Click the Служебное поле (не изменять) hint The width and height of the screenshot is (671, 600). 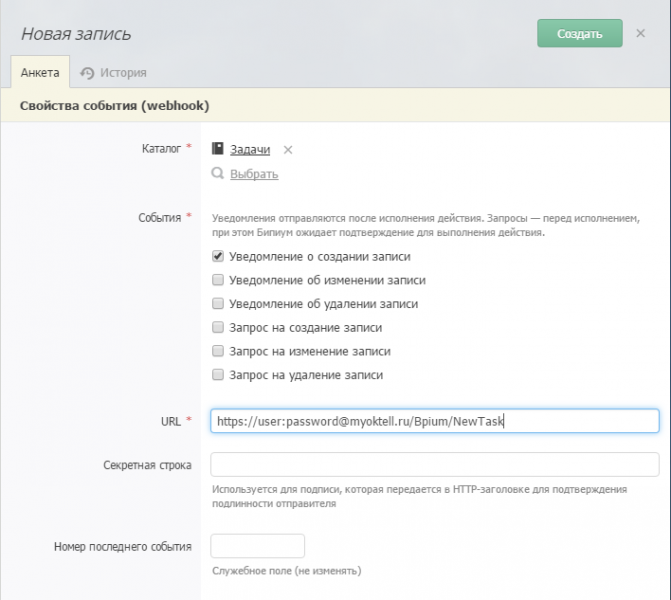coord(287,571)
